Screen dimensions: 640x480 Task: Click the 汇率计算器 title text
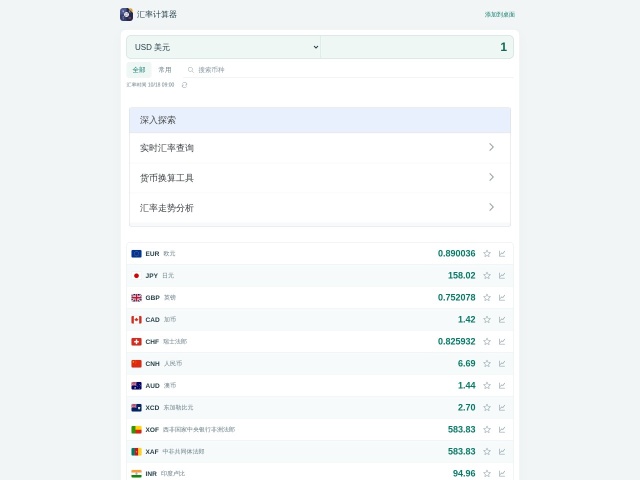[157, 14]
